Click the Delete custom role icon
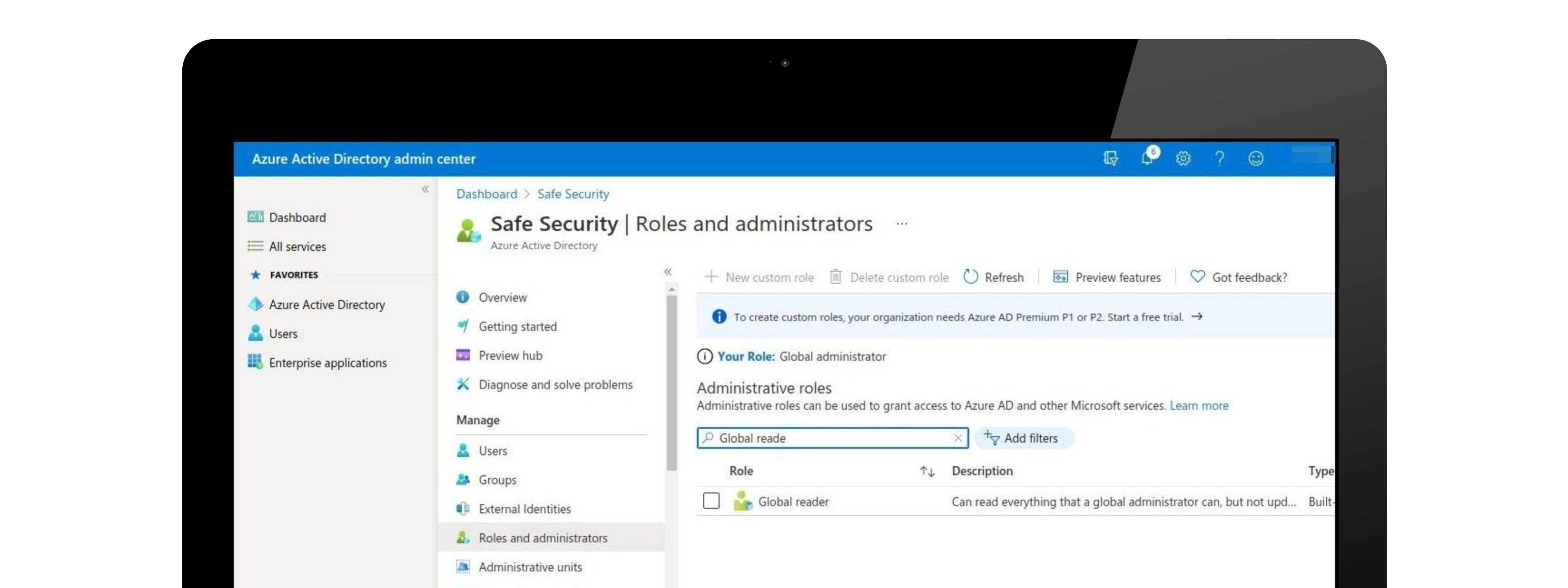The height and width of the screenshot is (588, 1568). pos(833,277)
